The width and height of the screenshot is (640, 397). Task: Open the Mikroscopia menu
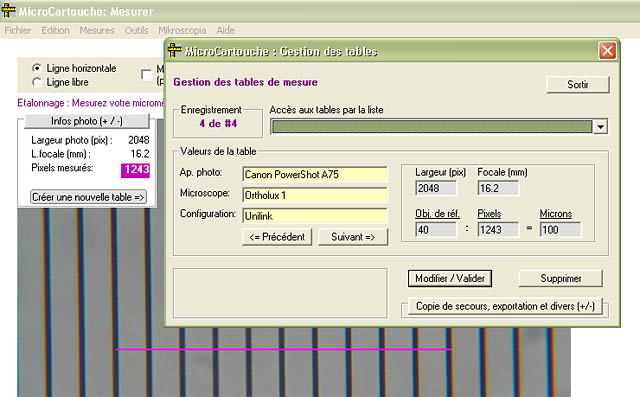click(x=182, y=30)
